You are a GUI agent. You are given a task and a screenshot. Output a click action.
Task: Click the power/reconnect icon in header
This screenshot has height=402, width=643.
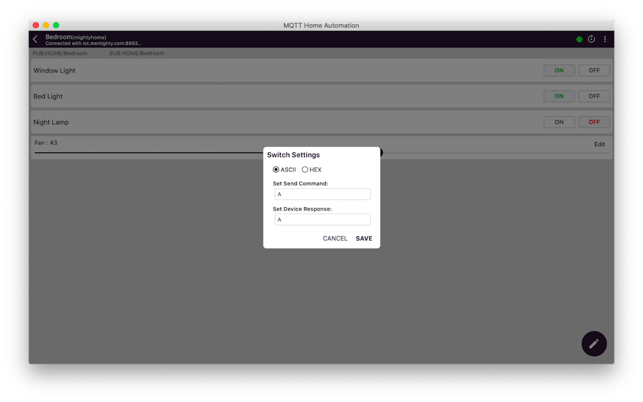(x=591, y=40)
